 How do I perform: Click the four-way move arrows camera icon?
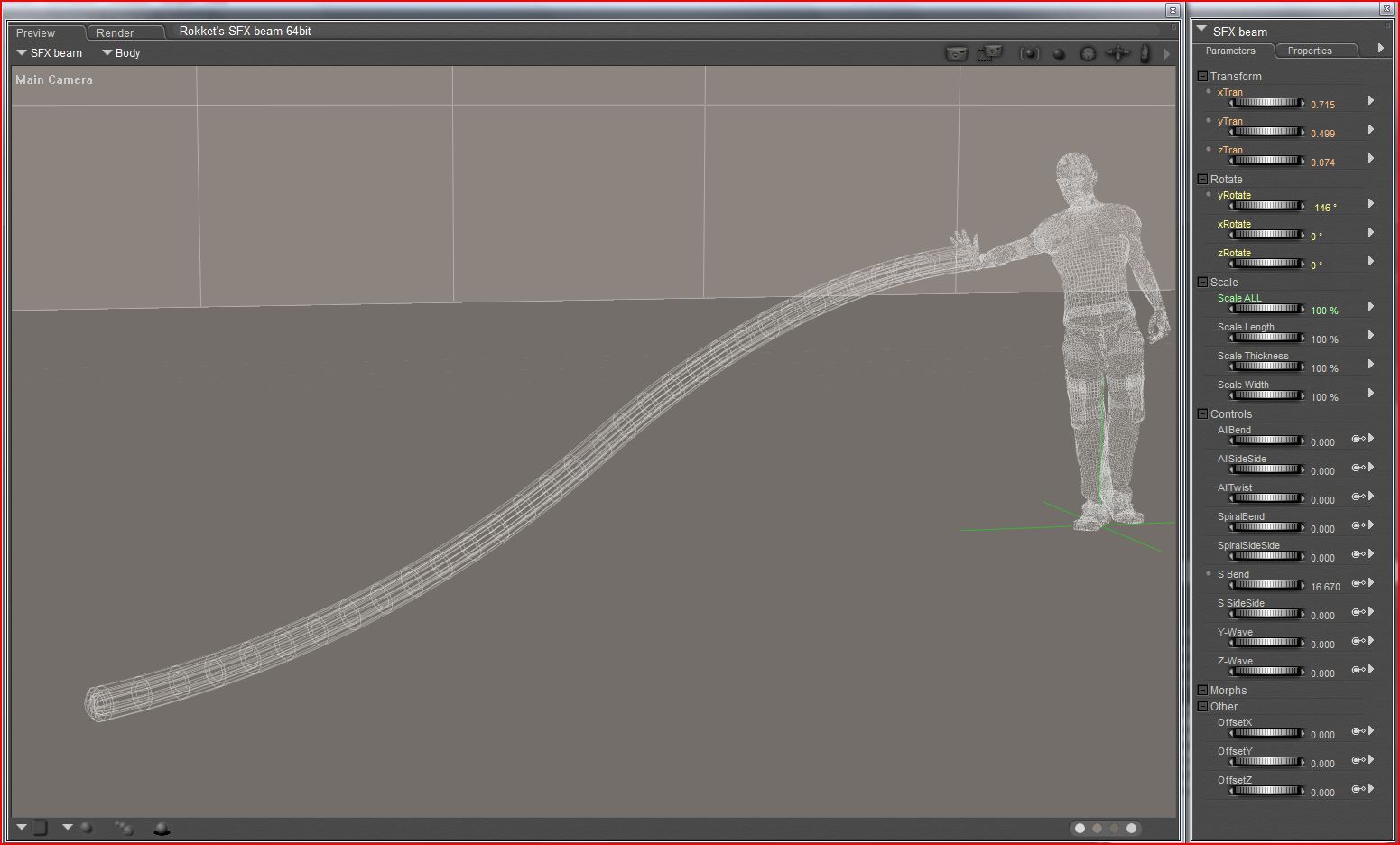1117,54
